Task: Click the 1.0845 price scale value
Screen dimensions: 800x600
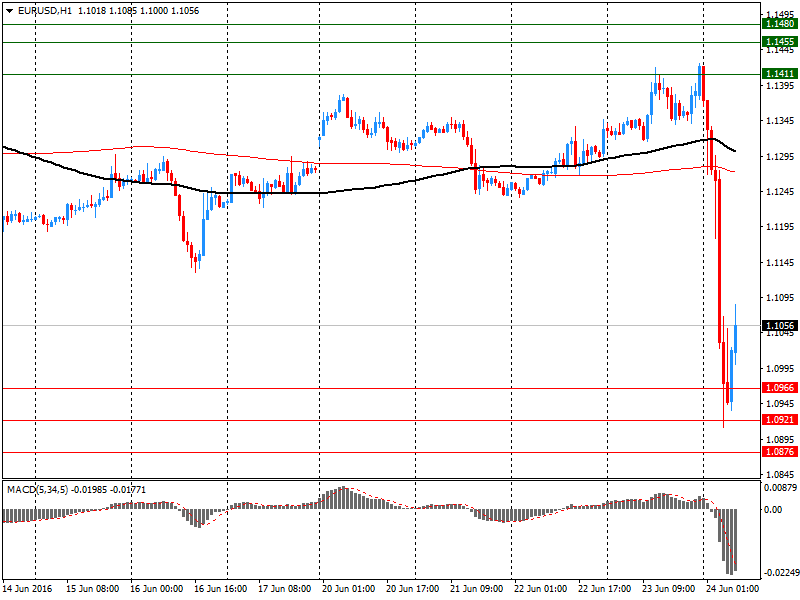Action: 780,474
